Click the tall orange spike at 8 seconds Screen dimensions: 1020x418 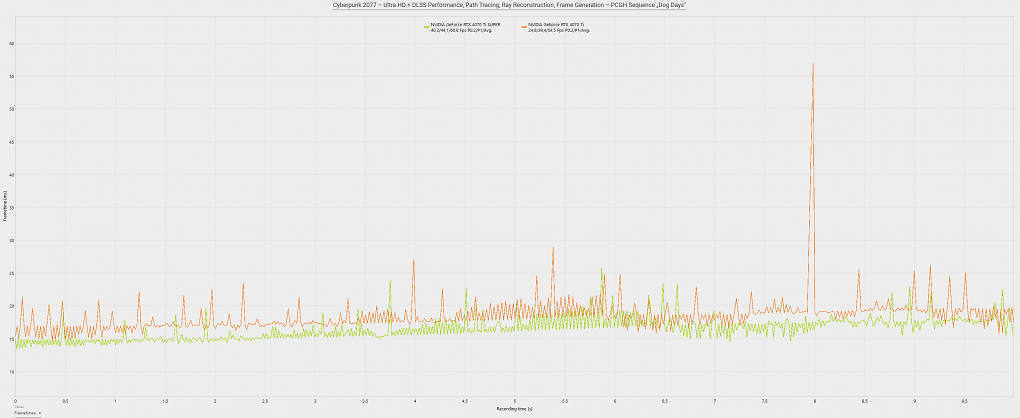coord(812,64)
